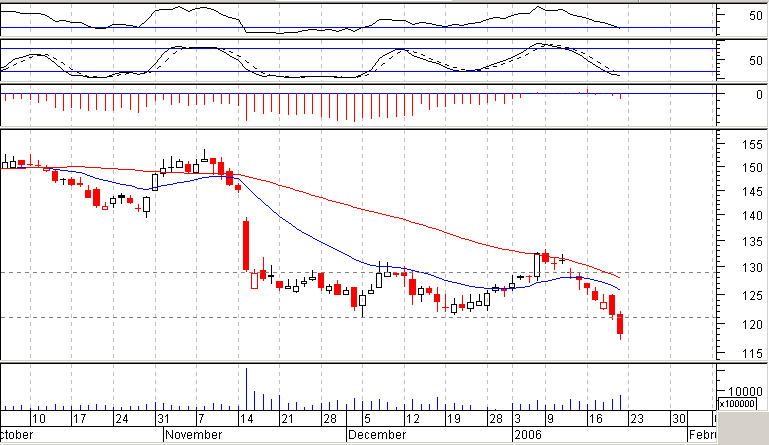Click the 135 price axis label
The height and width of the screenshot is (445, 769).
pyautogui.click(x=752, y=242)
